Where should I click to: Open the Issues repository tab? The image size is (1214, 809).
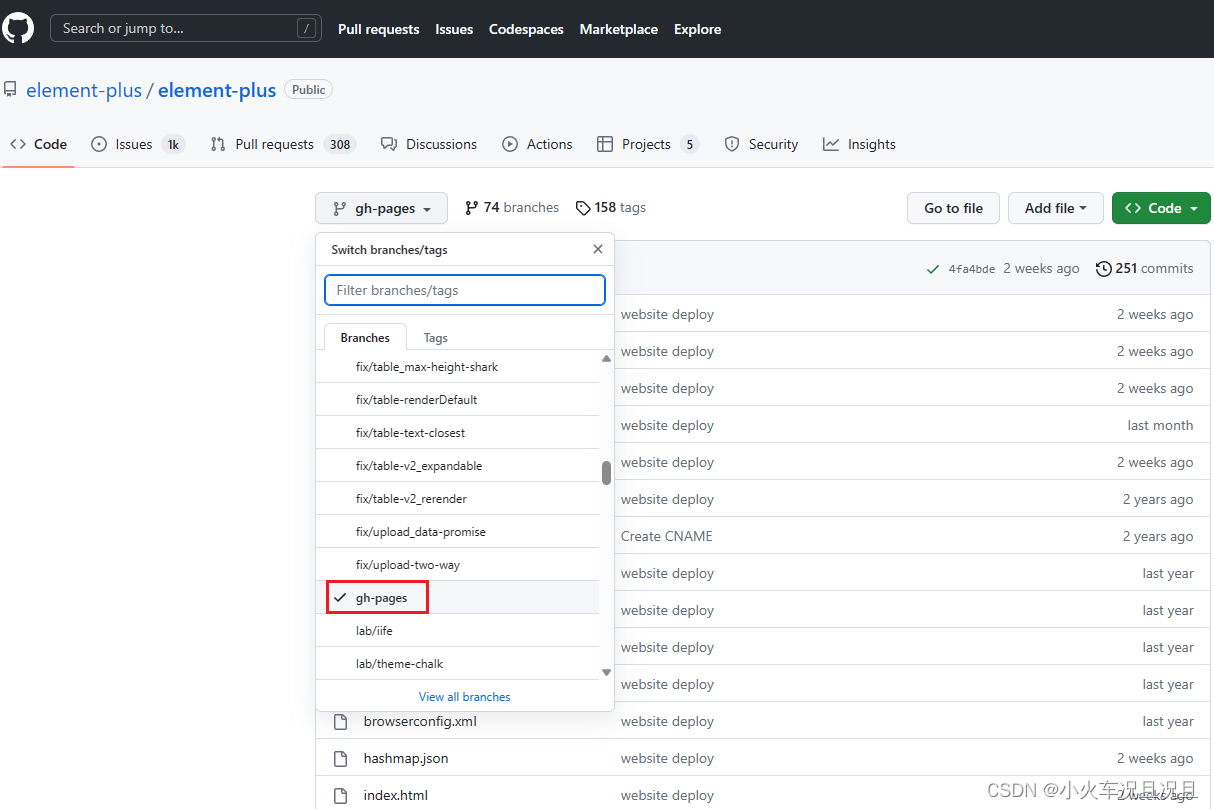pyautogui.click(x=137, y=144)
